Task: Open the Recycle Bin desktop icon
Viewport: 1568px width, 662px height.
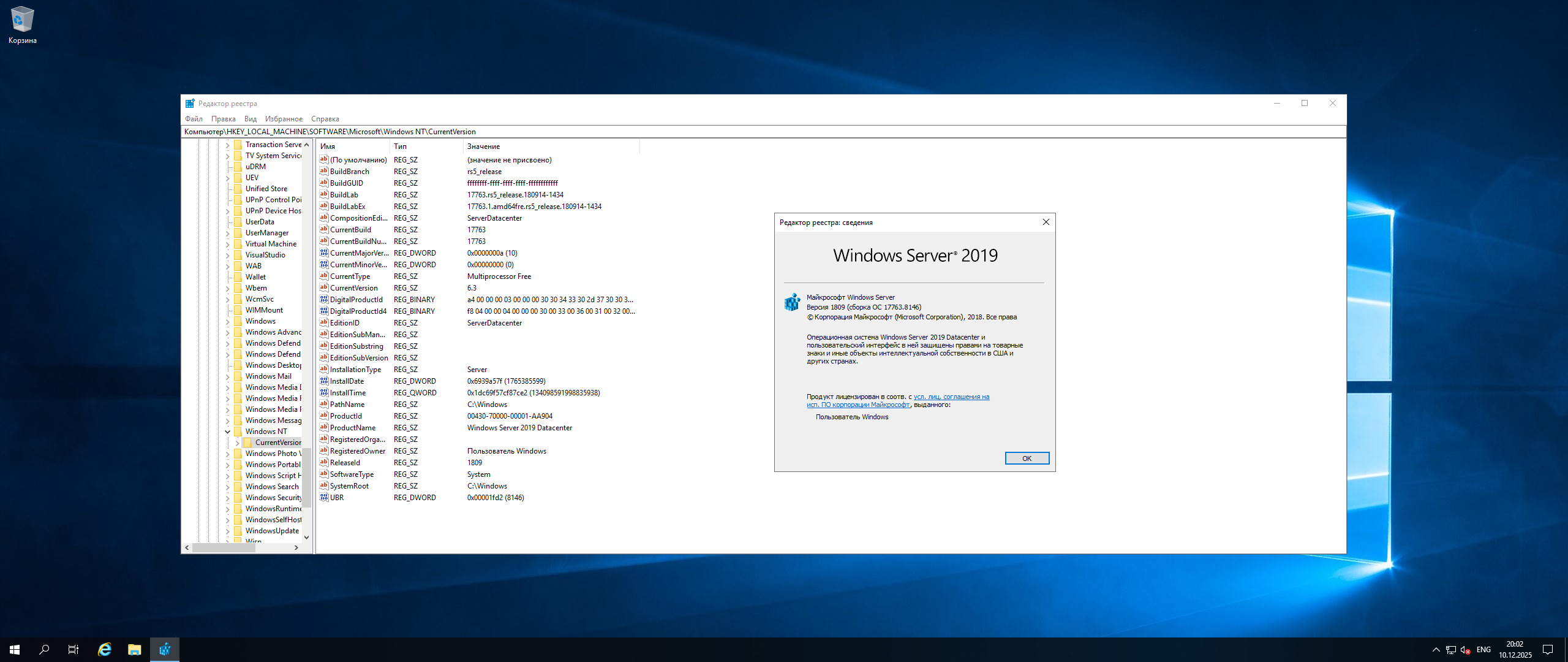Action: pos(22,20)
